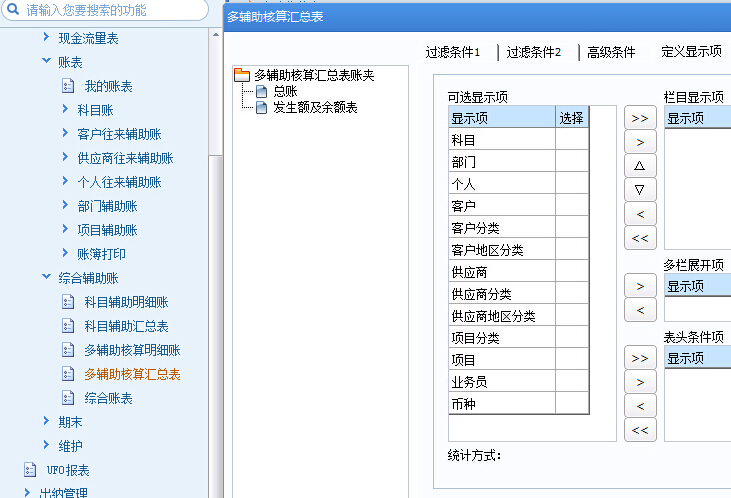
Task: Tick the 选择 cell for 客户
Action: [572, 205]
